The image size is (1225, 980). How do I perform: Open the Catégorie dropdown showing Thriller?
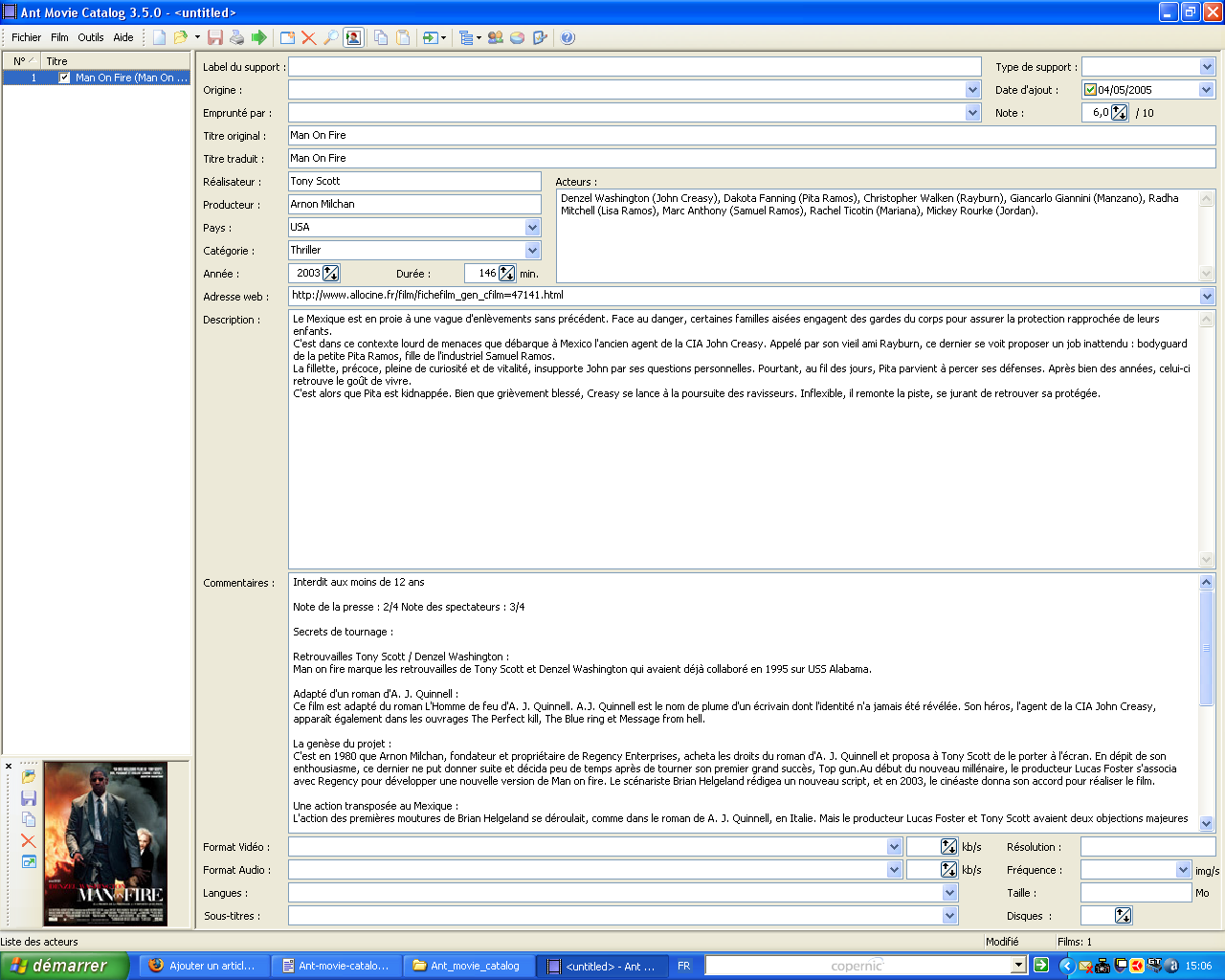tap(532, 251)
